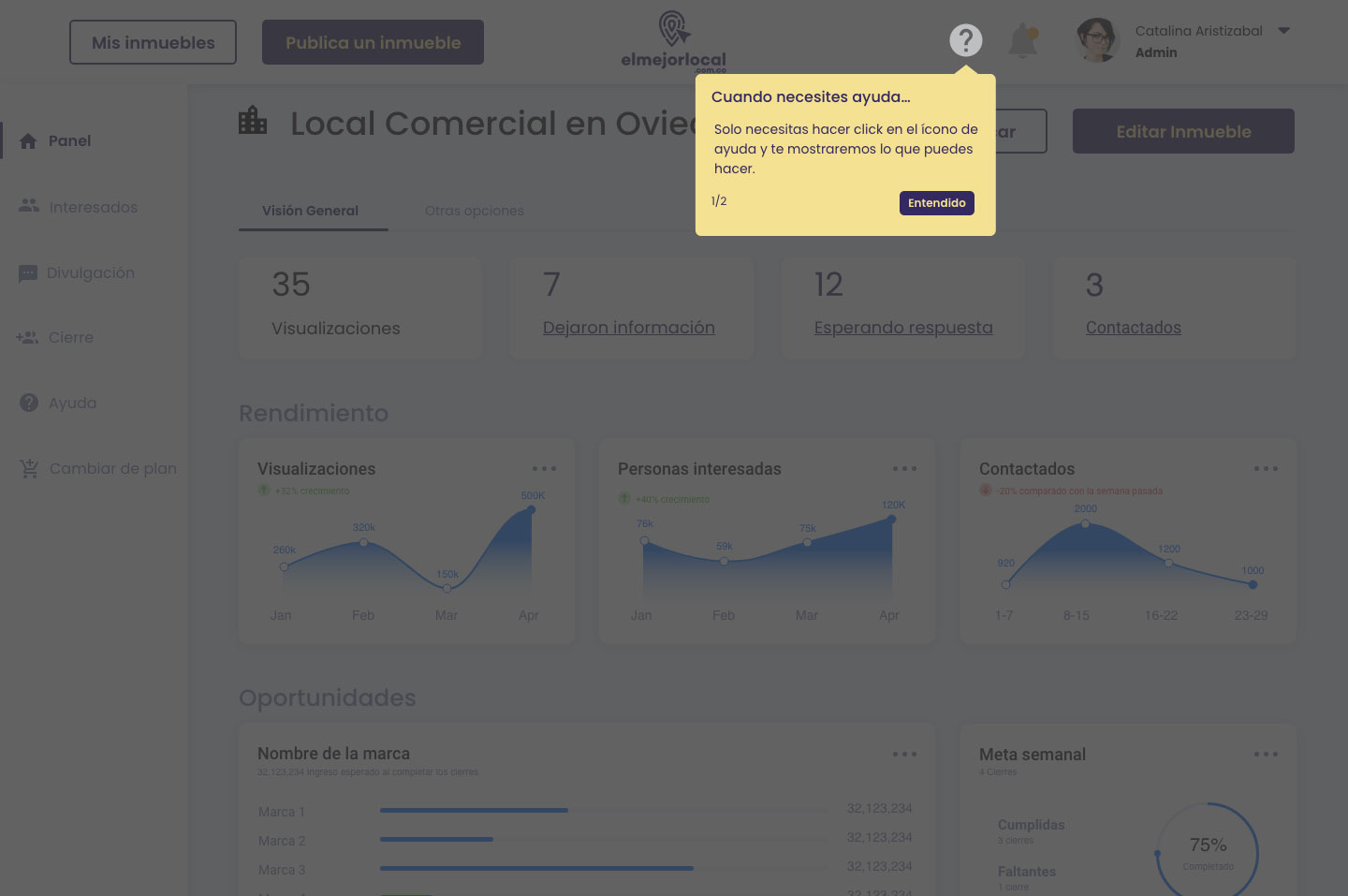This screenshot has height=896, width=1348.
Task: Click Publica un inmueble button
Action: point(373,42)
